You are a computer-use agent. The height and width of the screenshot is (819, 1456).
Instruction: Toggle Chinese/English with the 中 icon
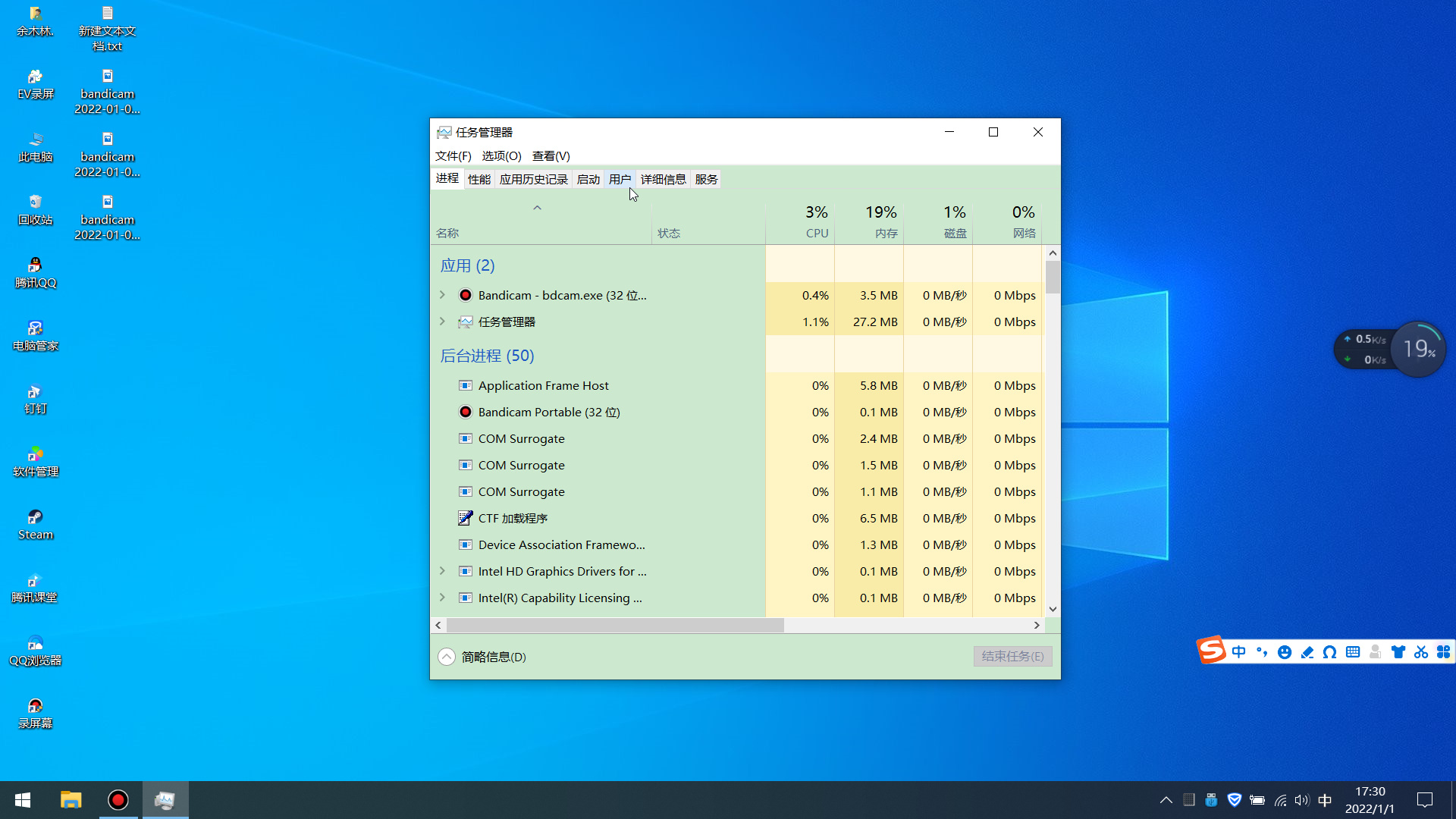pyautogui.click(x=1238, y=651)
